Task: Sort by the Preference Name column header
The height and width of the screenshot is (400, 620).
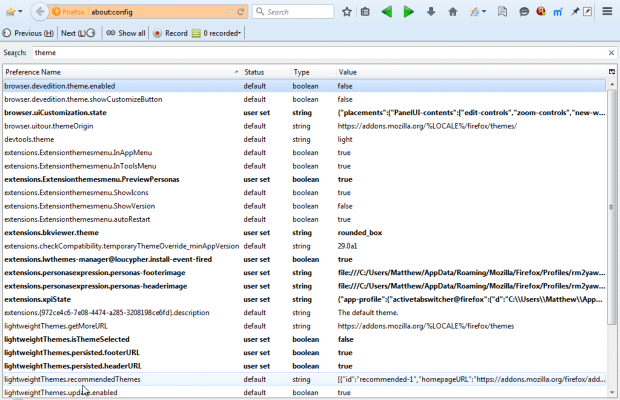Action: click(122, 72)
